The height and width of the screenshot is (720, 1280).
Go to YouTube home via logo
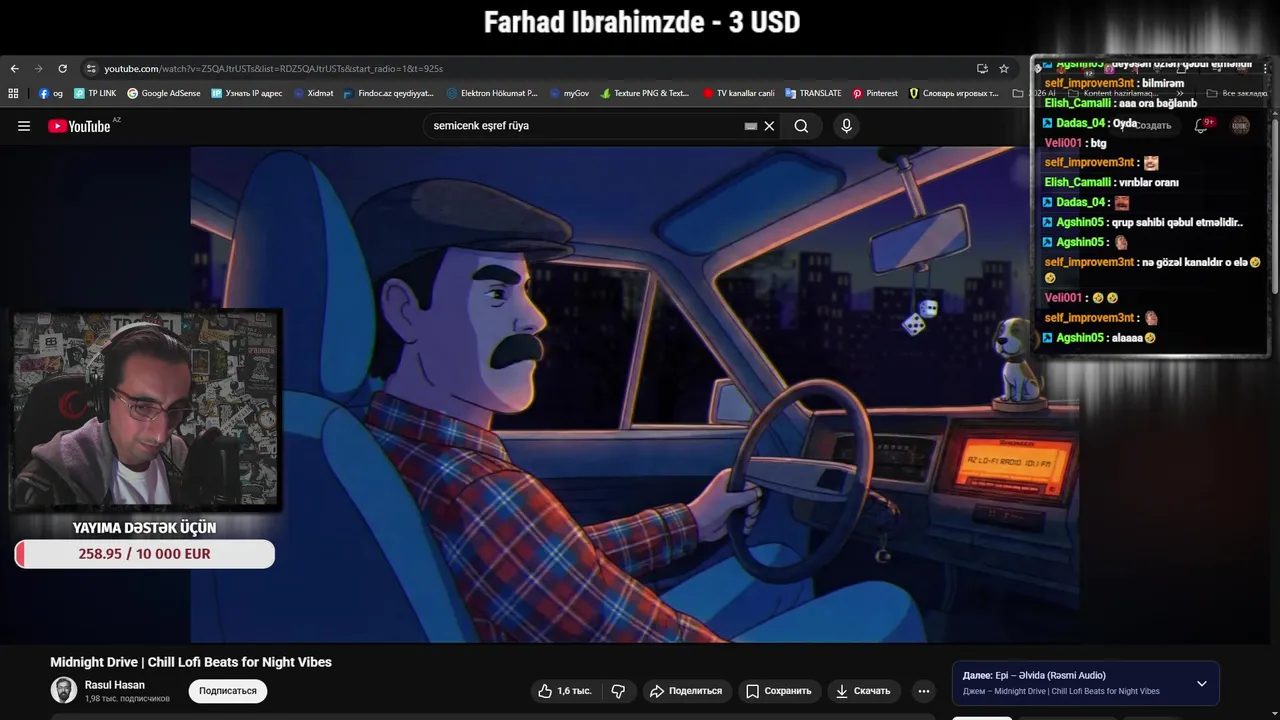[79, 126]
